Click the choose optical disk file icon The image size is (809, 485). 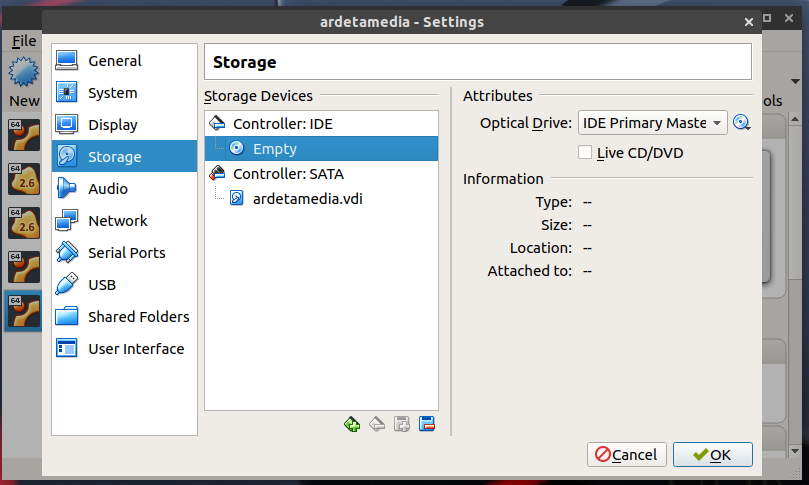pos(741,123)
